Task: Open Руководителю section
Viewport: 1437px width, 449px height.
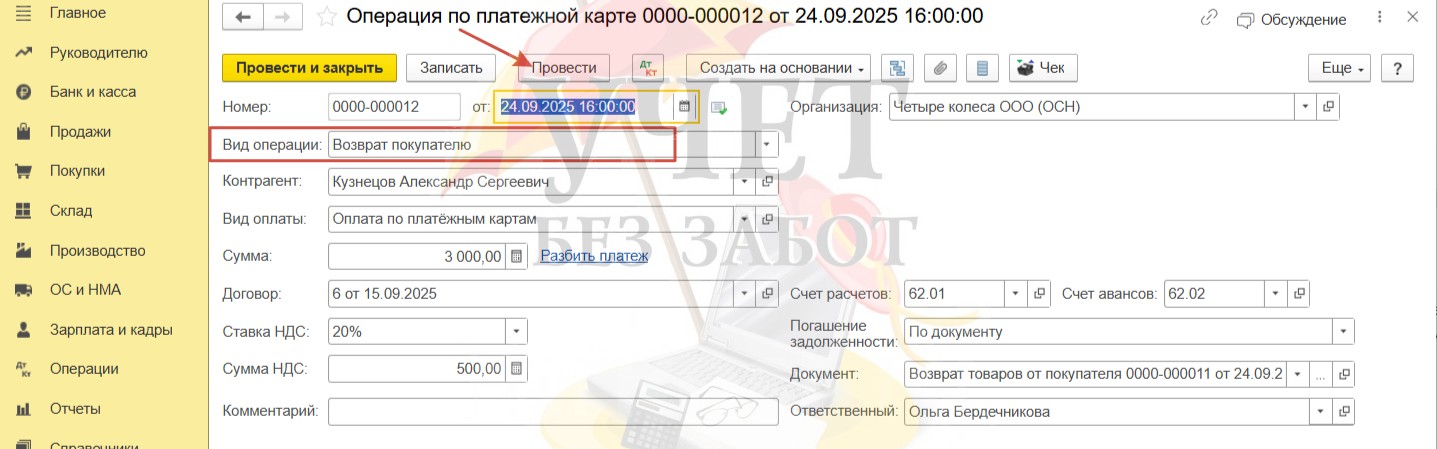Action: pyautogui.click(x=98, y=52)
